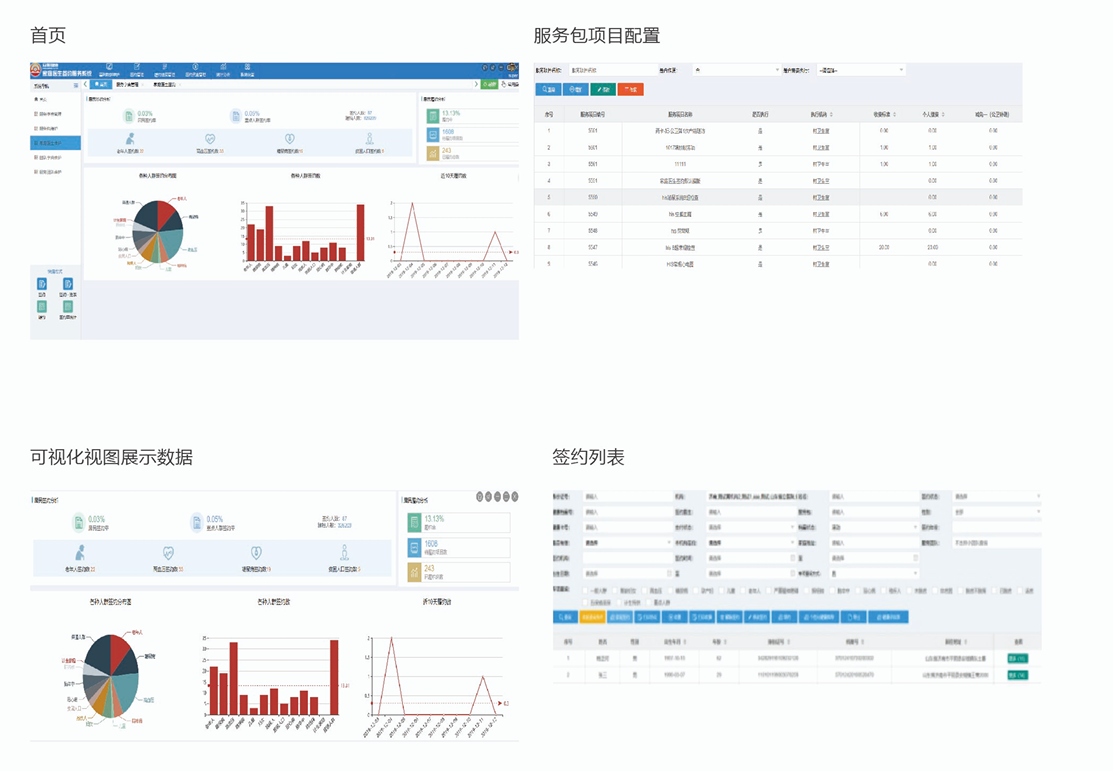The width and height of the screenshot is (1113, 771).
Task: Expand the rightmost filter dropdown in 服务包项目配置
Action: tap(861, 70)
